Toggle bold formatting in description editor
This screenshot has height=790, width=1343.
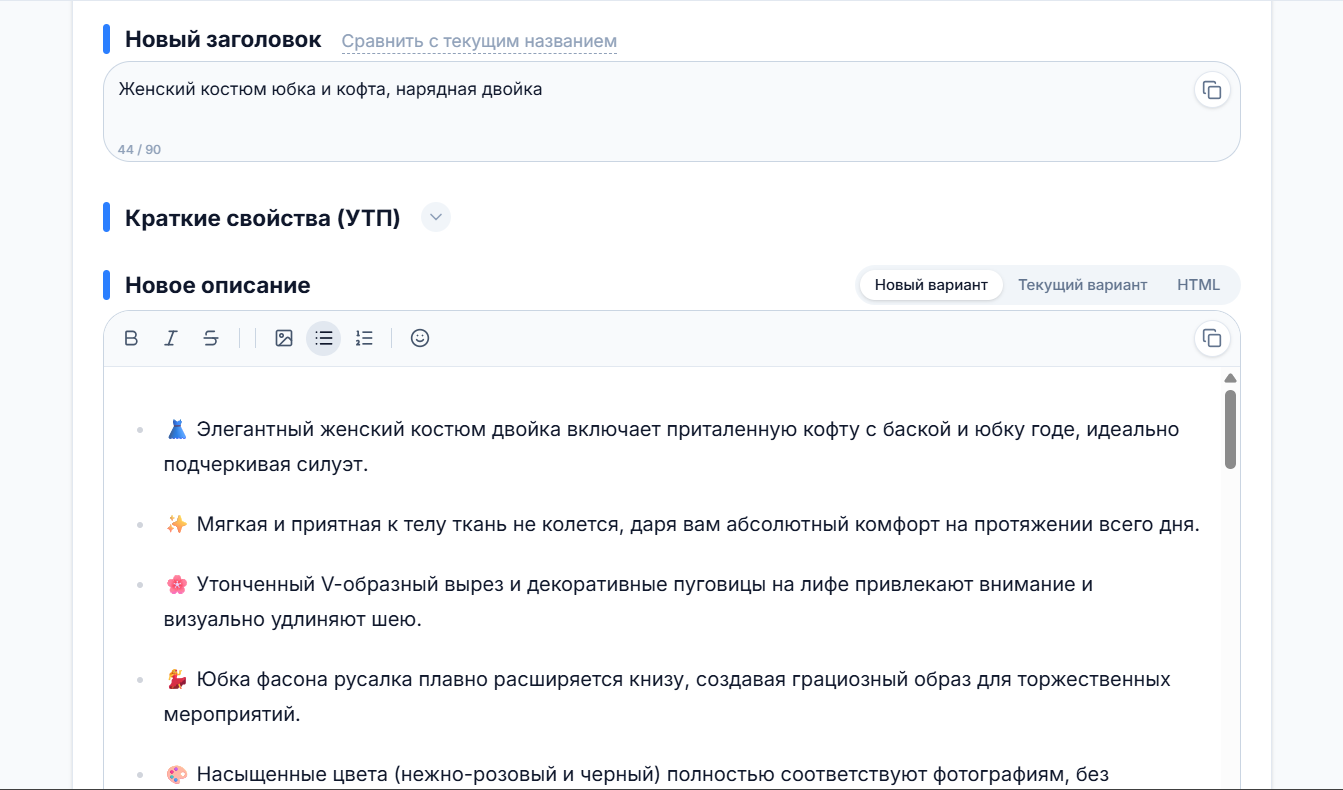point(131,338)
